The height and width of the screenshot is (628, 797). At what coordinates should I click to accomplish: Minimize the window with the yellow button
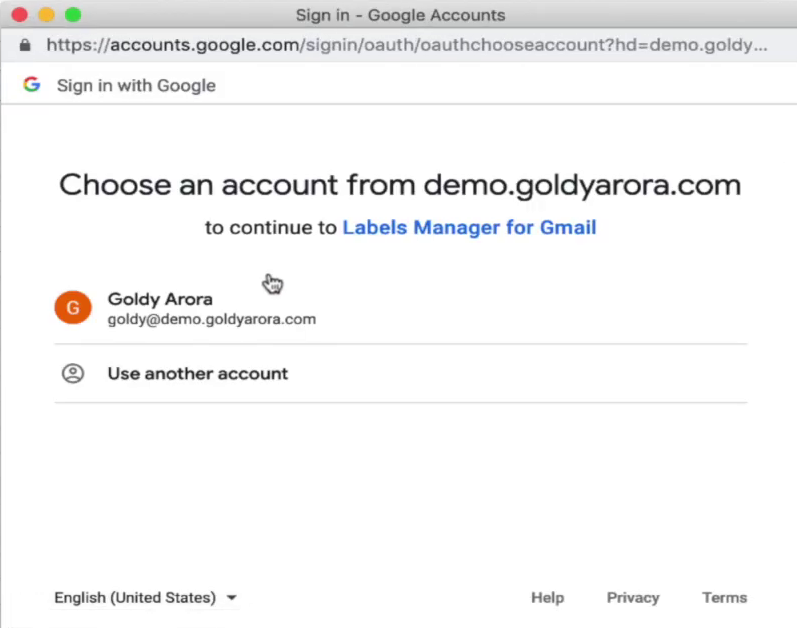coord(46,15)
